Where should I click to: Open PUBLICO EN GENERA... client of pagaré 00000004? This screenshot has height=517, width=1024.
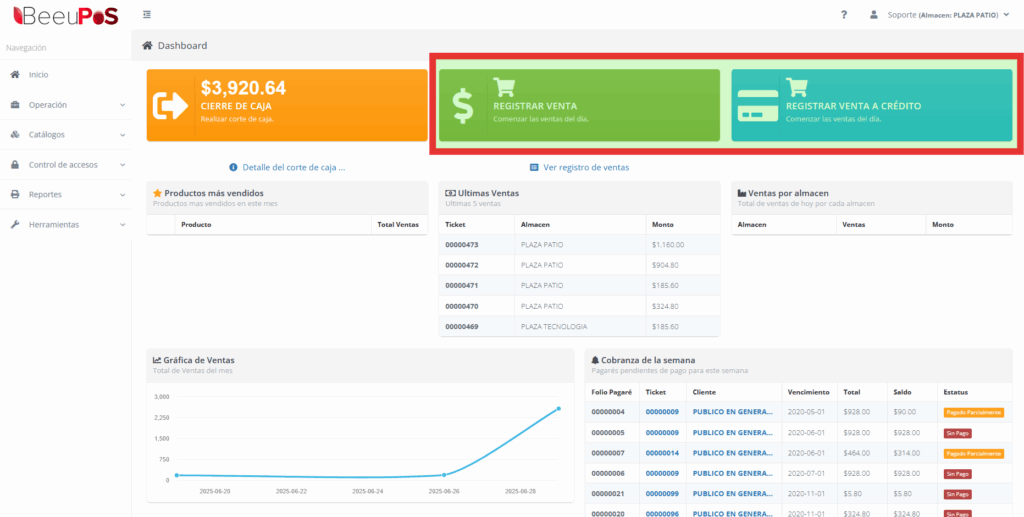click(733, 412)
